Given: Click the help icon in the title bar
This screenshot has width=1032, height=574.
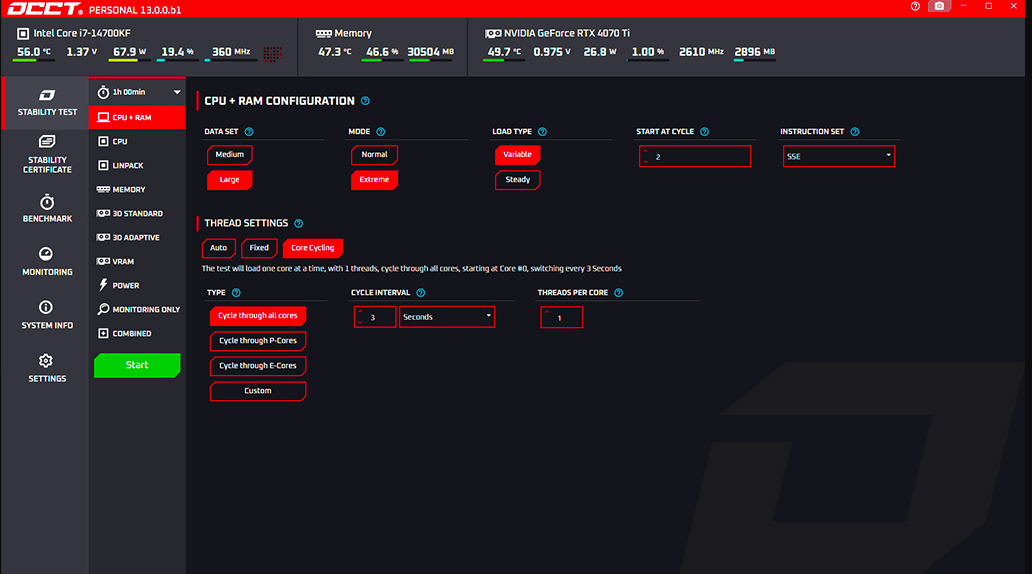Looking at the screenshot, I should click(x=915, y=6).
